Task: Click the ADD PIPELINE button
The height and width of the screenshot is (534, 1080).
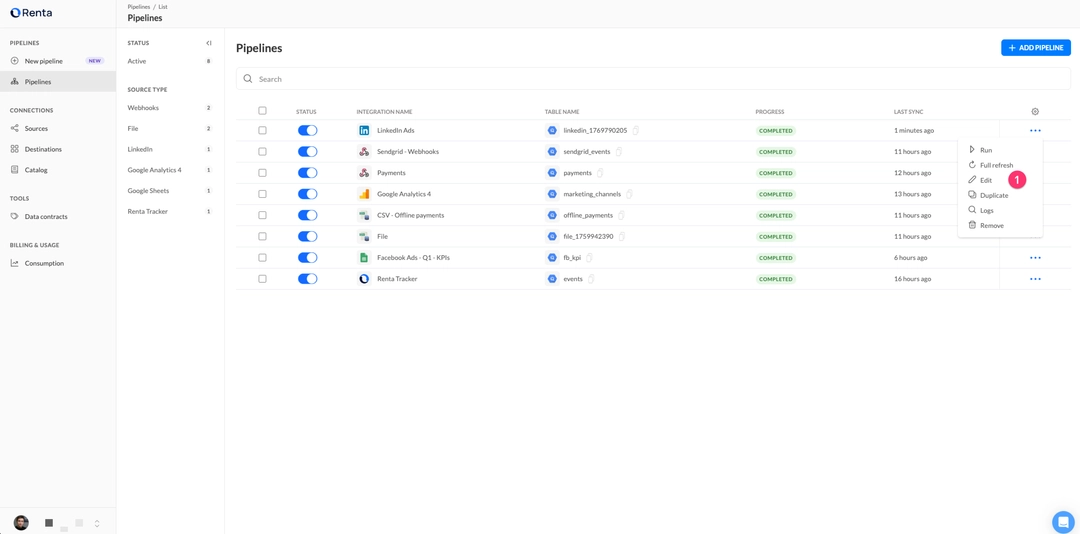Action: coord(1036,48)
